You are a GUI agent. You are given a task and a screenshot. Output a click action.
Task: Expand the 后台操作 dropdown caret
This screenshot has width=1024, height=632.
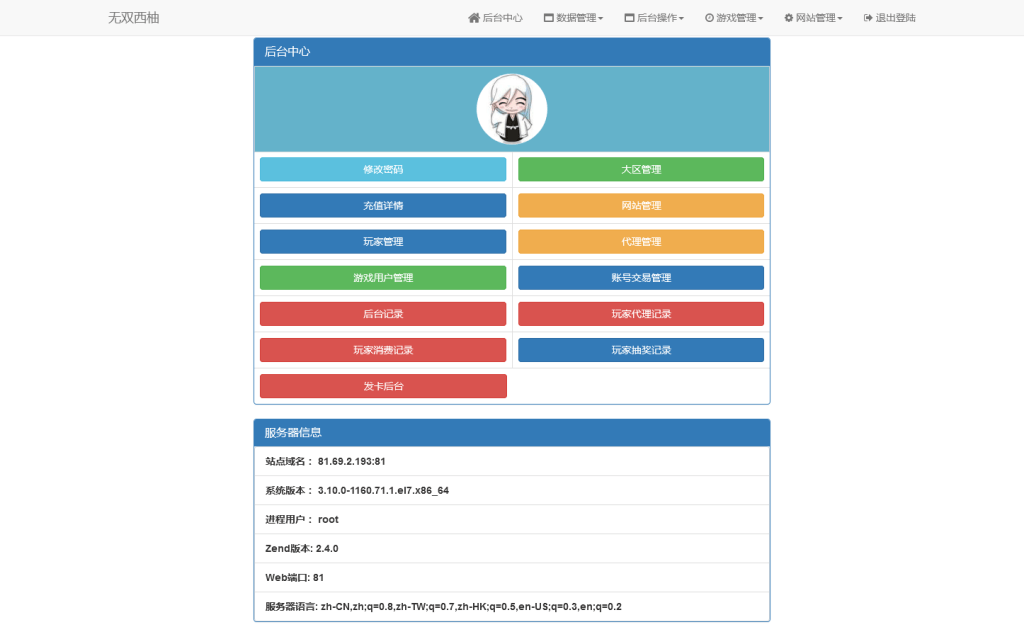coord(681,19)
